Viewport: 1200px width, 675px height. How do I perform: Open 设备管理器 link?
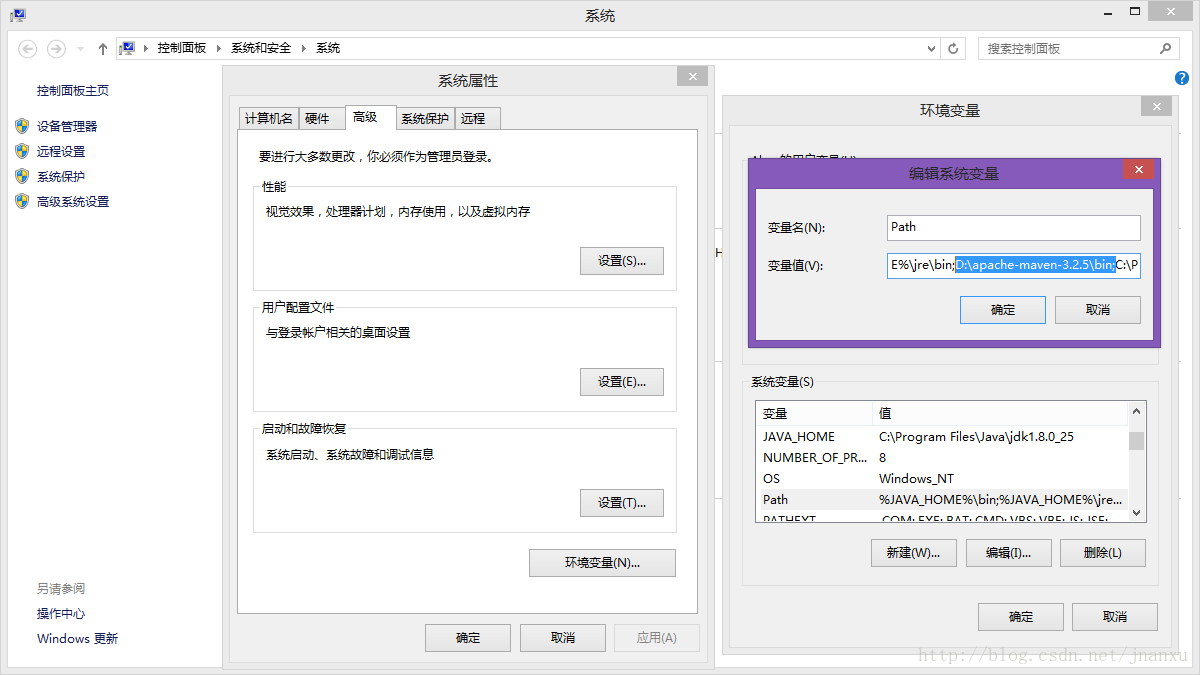pyautogui.click(x=67, y=126)
